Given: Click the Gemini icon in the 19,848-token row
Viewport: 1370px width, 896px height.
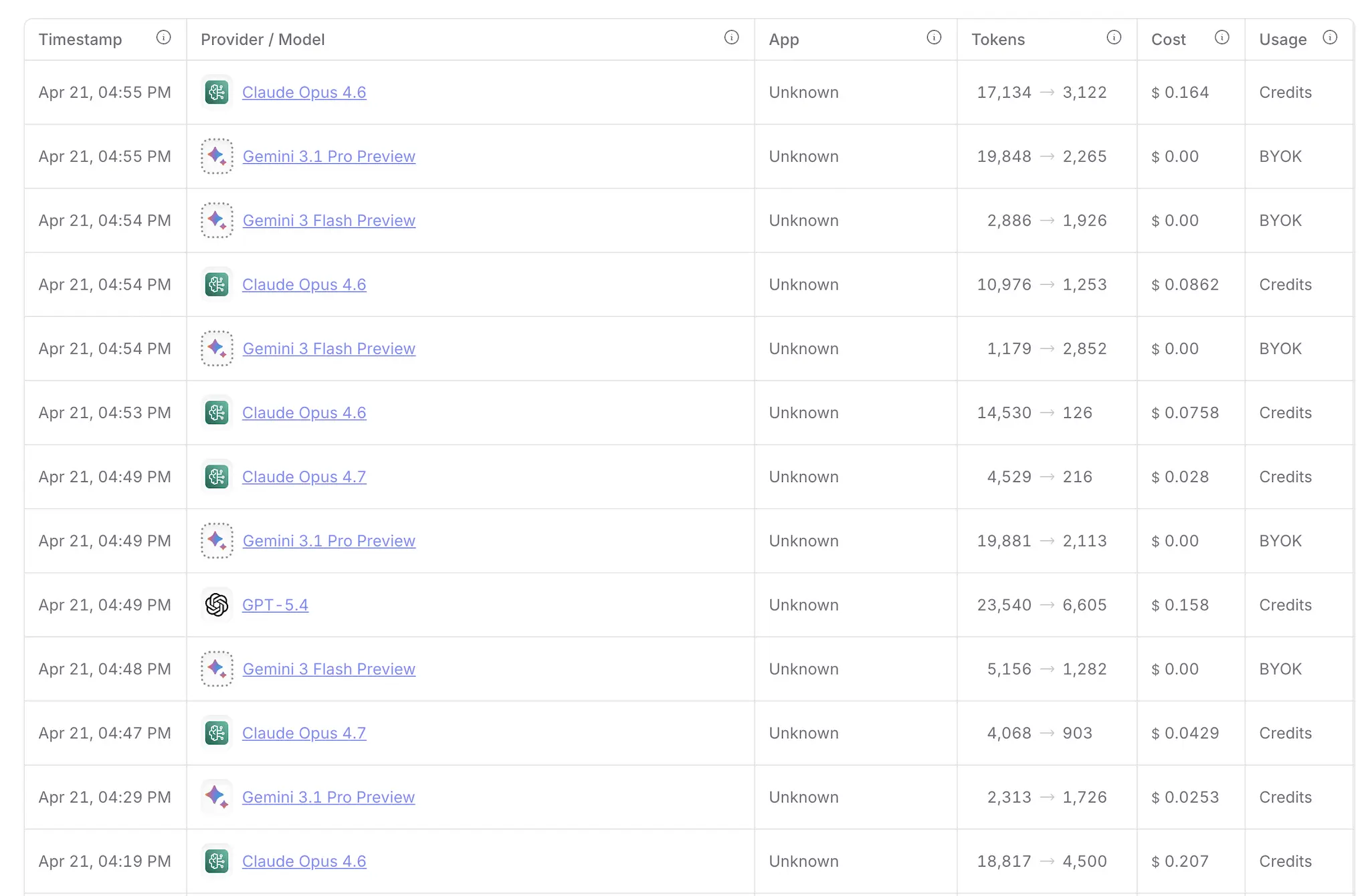Looking at the screenshot, I should (x=217, y=156).
